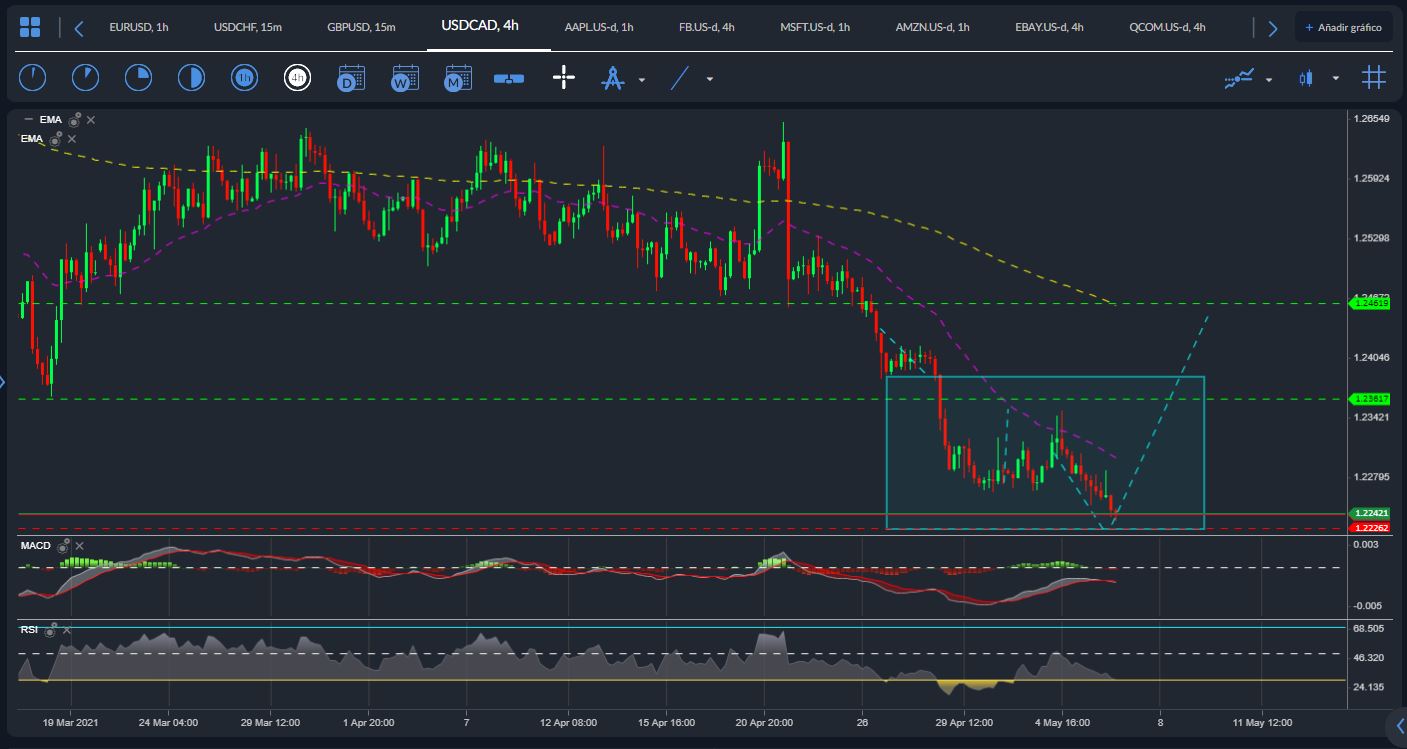
Task: Click the 19 Mar 2021 date label
Action: coord(70,721)
